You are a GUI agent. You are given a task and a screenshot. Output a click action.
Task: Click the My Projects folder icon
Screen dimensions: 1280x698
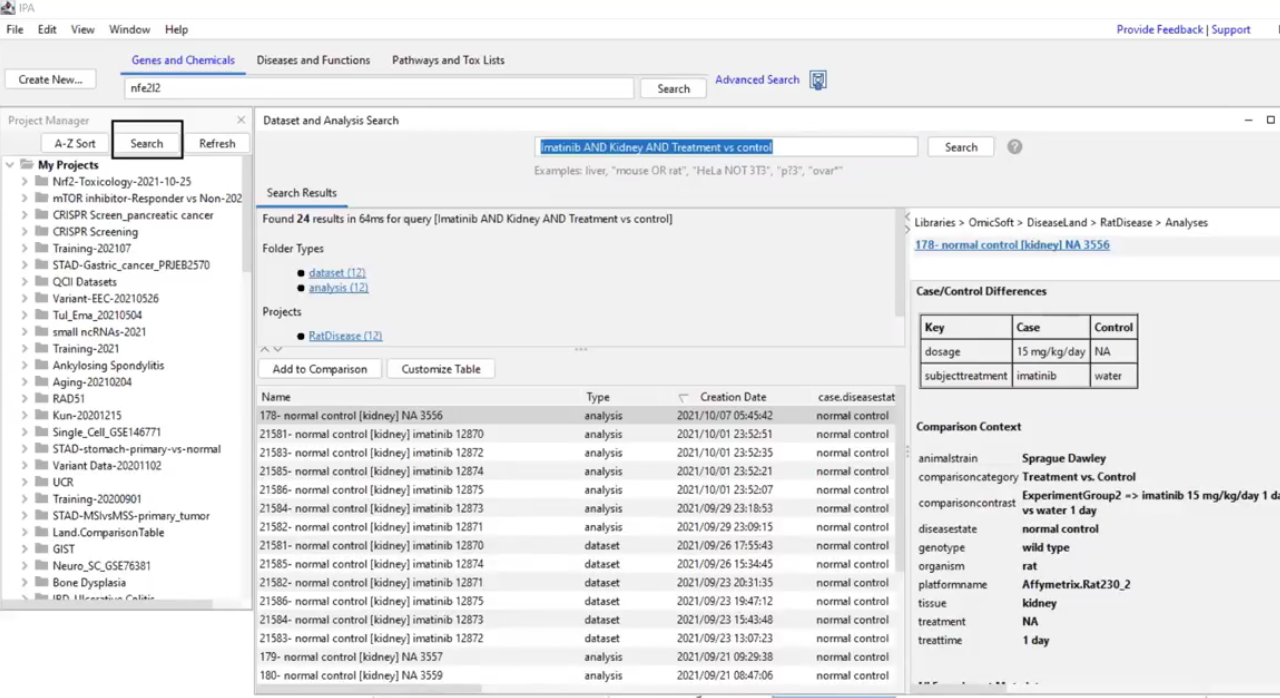tap(27, 165)
